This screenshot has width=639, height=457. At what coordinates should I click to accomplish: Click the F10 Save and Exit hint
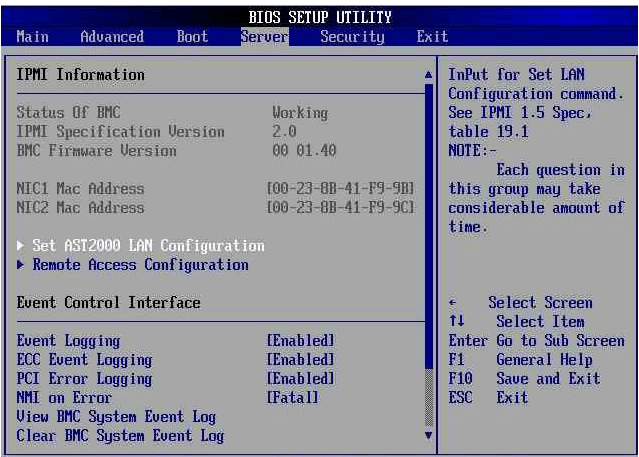pos(524,379)
